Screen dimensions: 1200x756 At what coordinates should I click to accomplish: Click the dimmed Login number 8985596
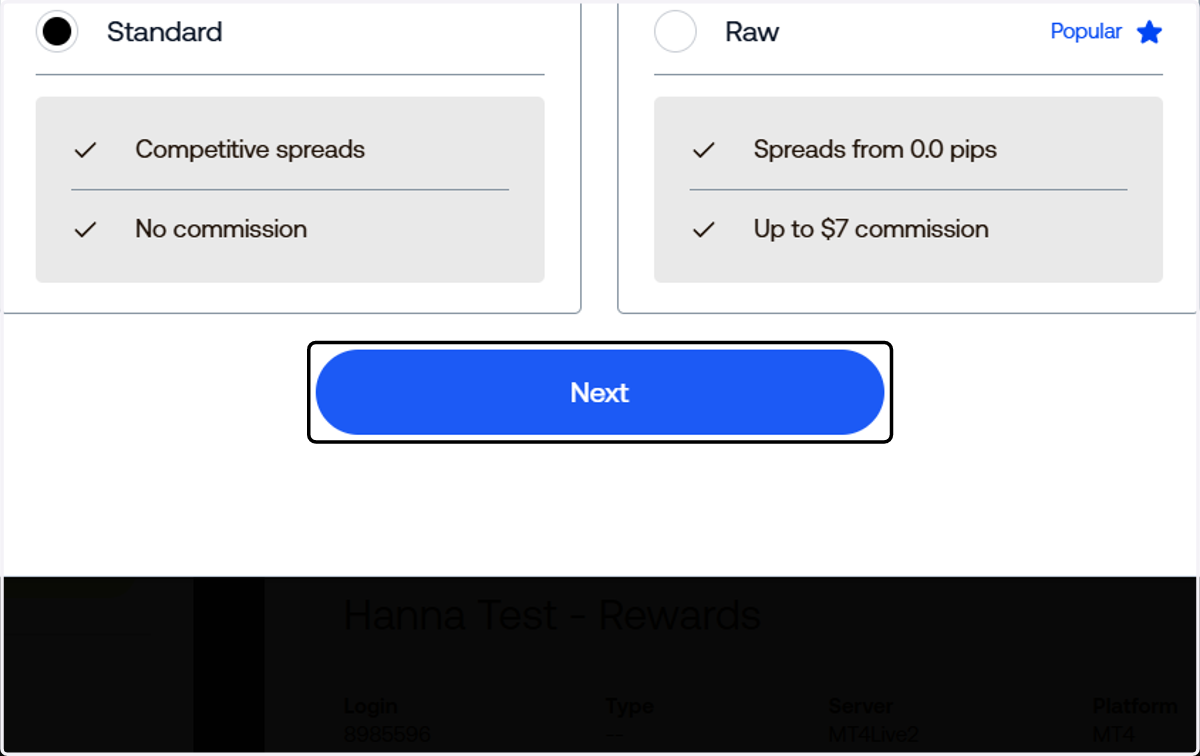coord(387,735)
